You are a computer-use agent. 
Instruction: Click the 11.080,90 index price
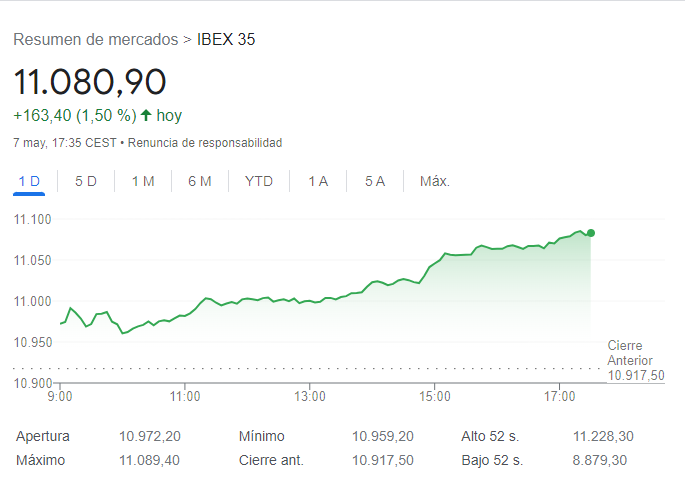[x=90, y=81]
